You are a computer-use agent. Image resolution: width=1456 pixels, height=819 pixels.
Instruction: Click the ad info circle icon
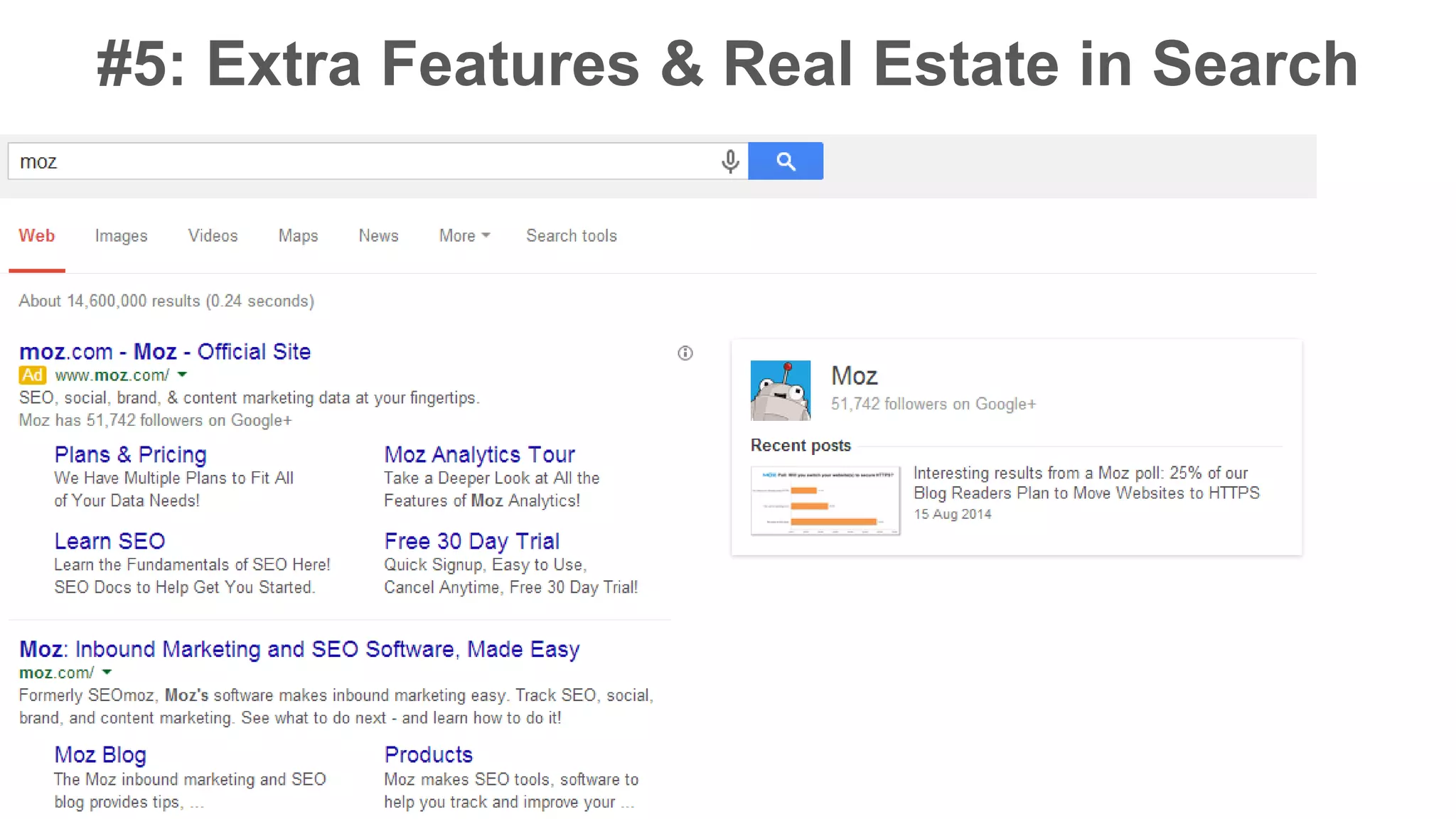[685, 353]
